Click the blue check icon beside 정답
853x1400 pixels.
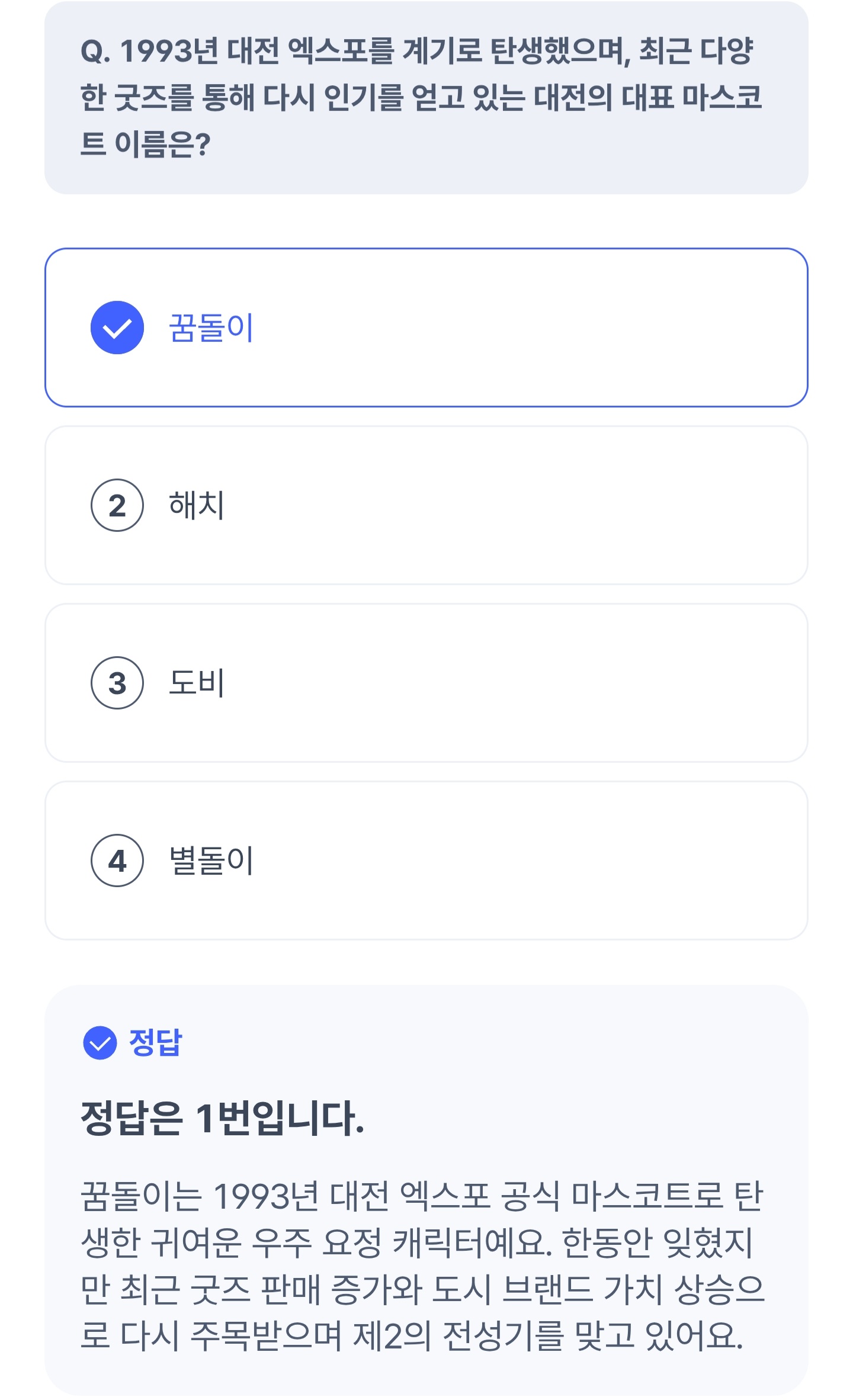[x=100, y=1043]
